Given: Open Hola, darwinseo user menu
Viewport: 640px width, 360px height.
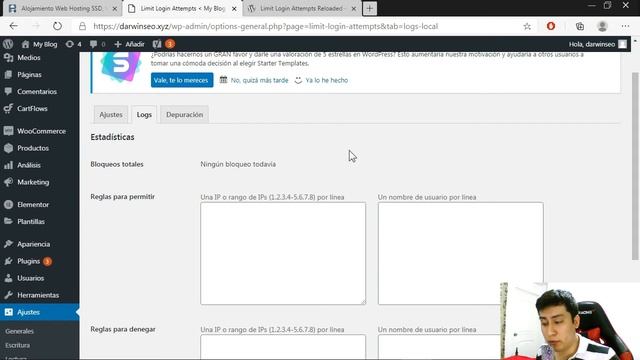Looking at the screenshot, I should point(598,44).
